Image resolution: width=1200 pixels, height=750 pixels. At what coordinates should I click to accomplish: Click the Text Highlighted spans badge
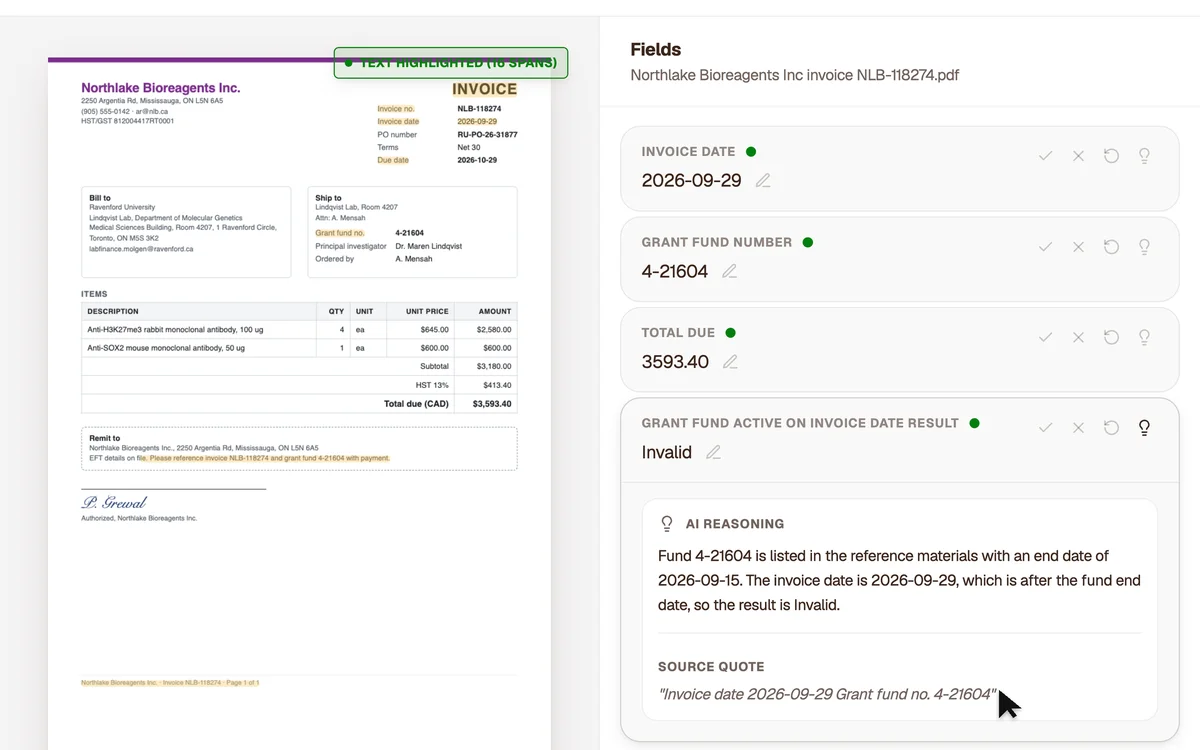(451, 63)
